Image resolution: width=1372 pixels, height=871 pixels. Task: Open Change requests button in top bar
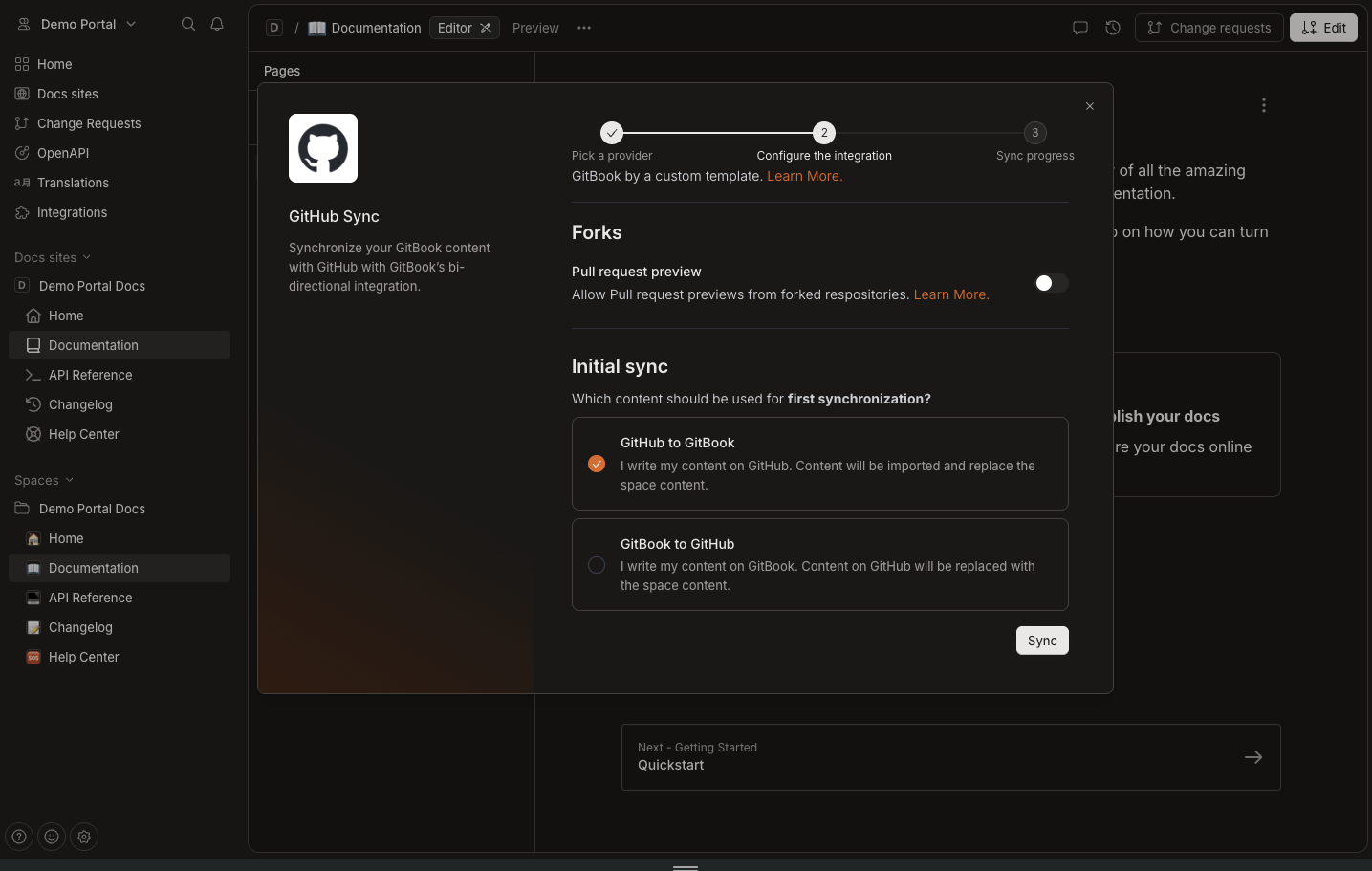pyautogui.click(x=1209, y=28)
